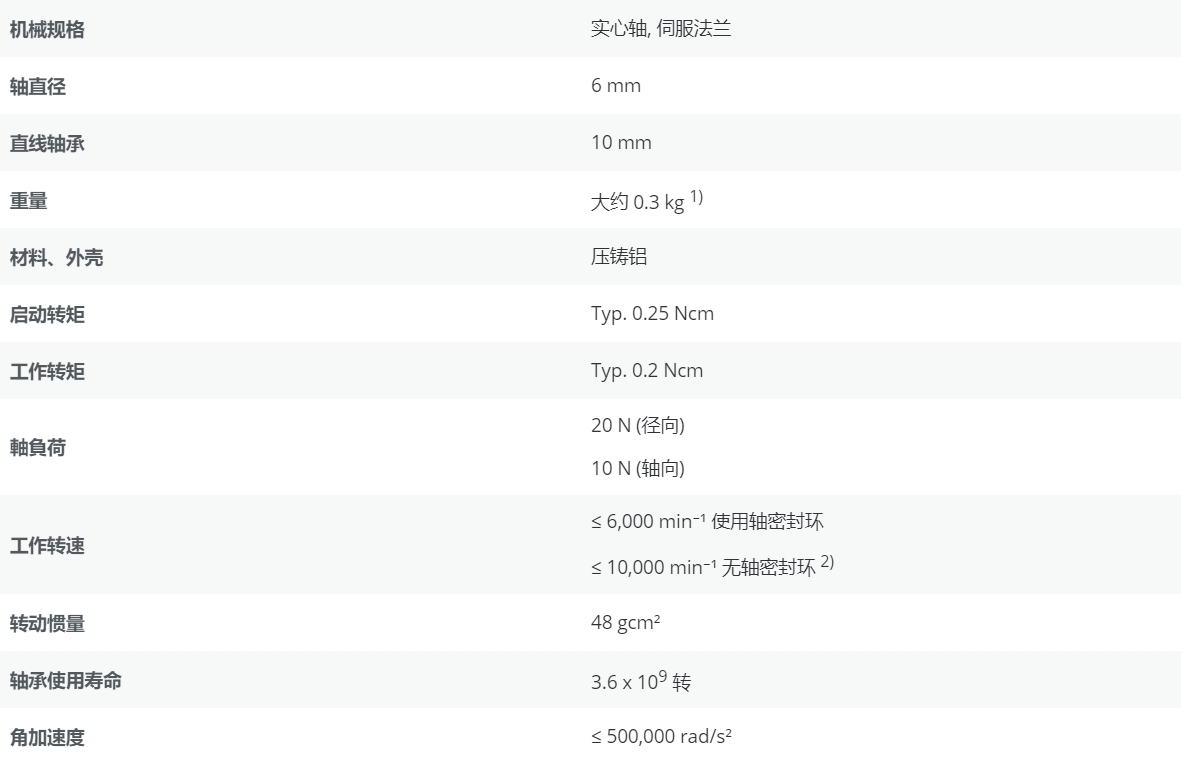Click the 6 mm shaft diameter value
The height and width of the screenshot is (765, 1181).
615,86
